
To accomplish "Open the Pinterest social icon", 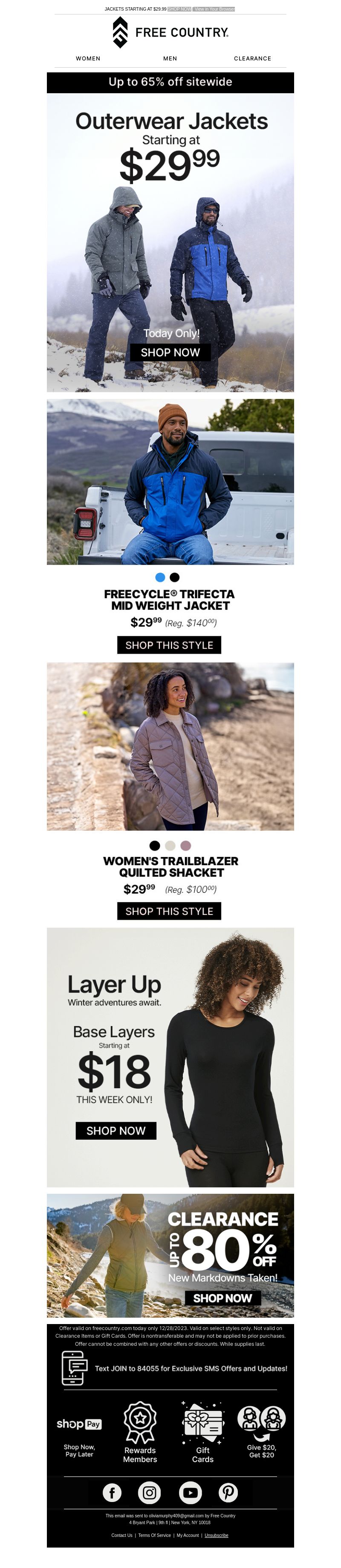I will (x=228, y=1492).
